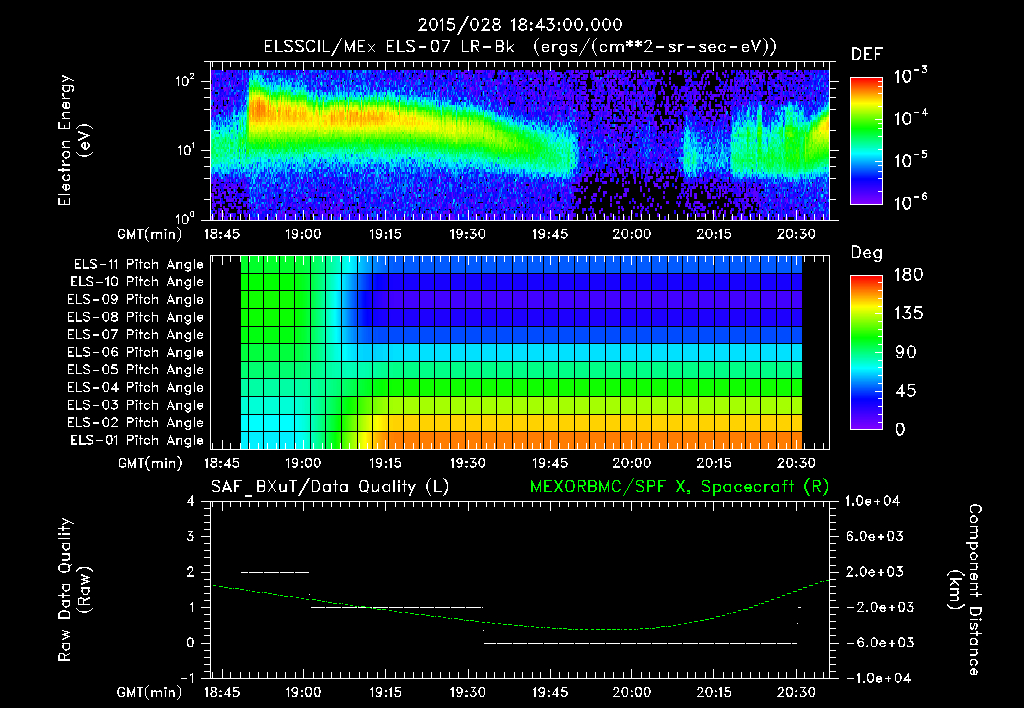Click the ELS-05 Pitch Angle row label
The height and width of the screenshot is (708, 1024).
click(x=136, y=370)
